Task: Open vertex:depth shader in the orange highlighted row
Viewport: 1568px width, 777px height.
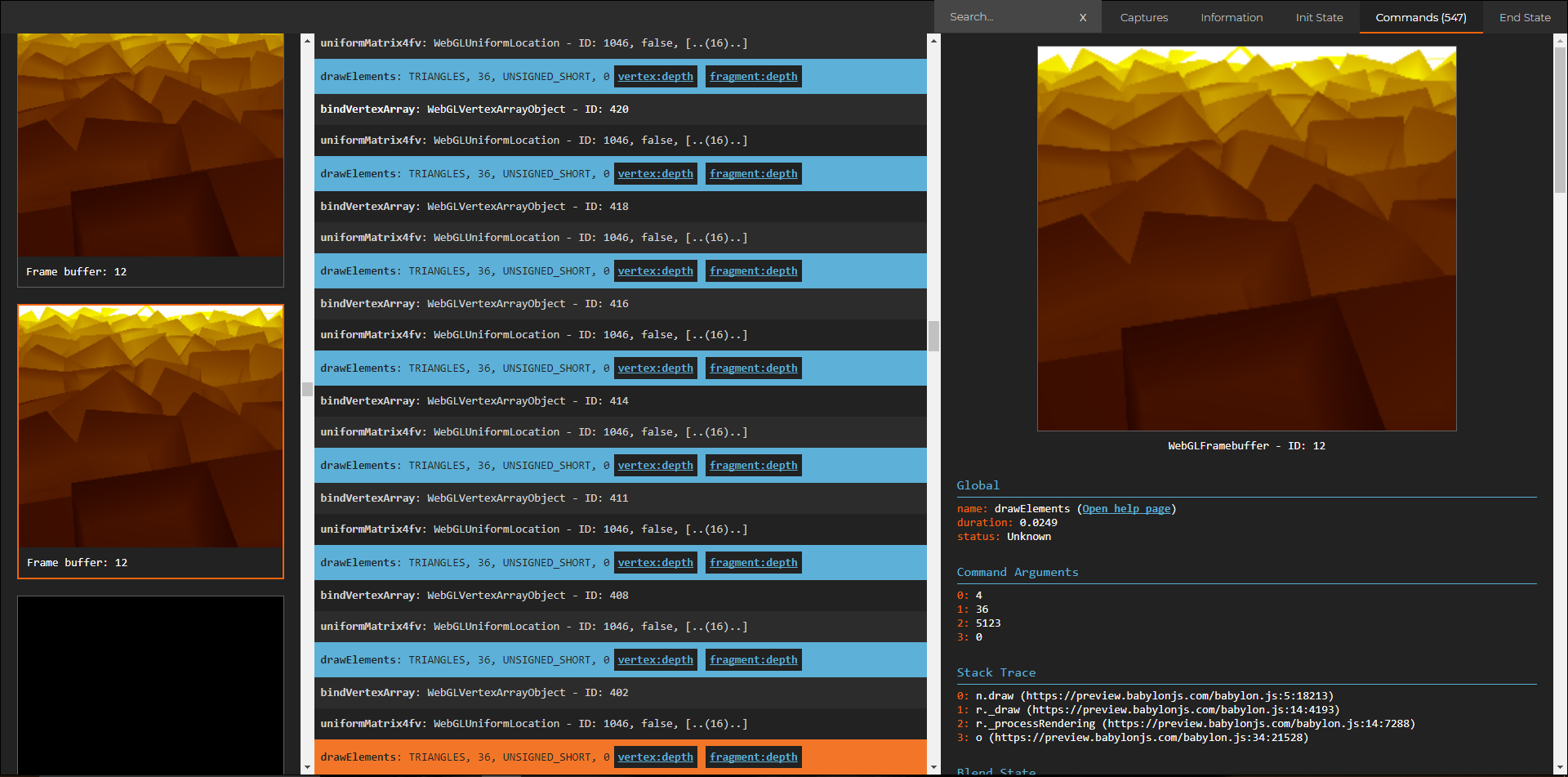Action: pos(655,757)
